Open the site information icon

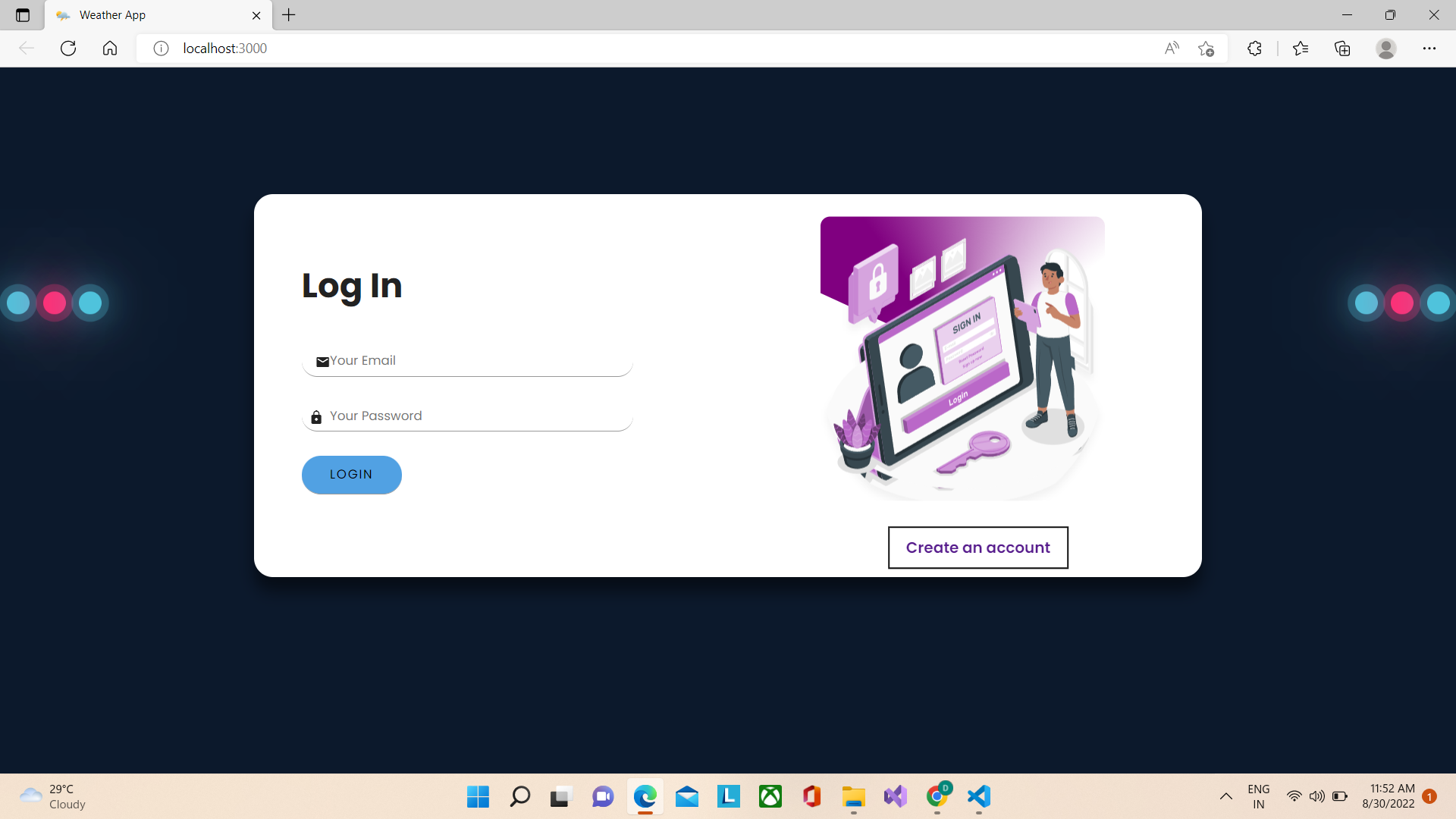[161, 49]
